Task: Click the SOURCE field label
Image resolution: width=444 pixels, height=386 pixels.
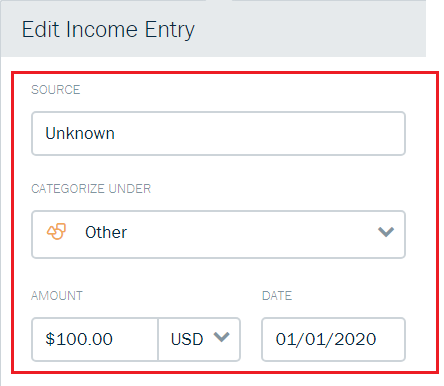Action: pyautogui.click(x=56, y=90)
